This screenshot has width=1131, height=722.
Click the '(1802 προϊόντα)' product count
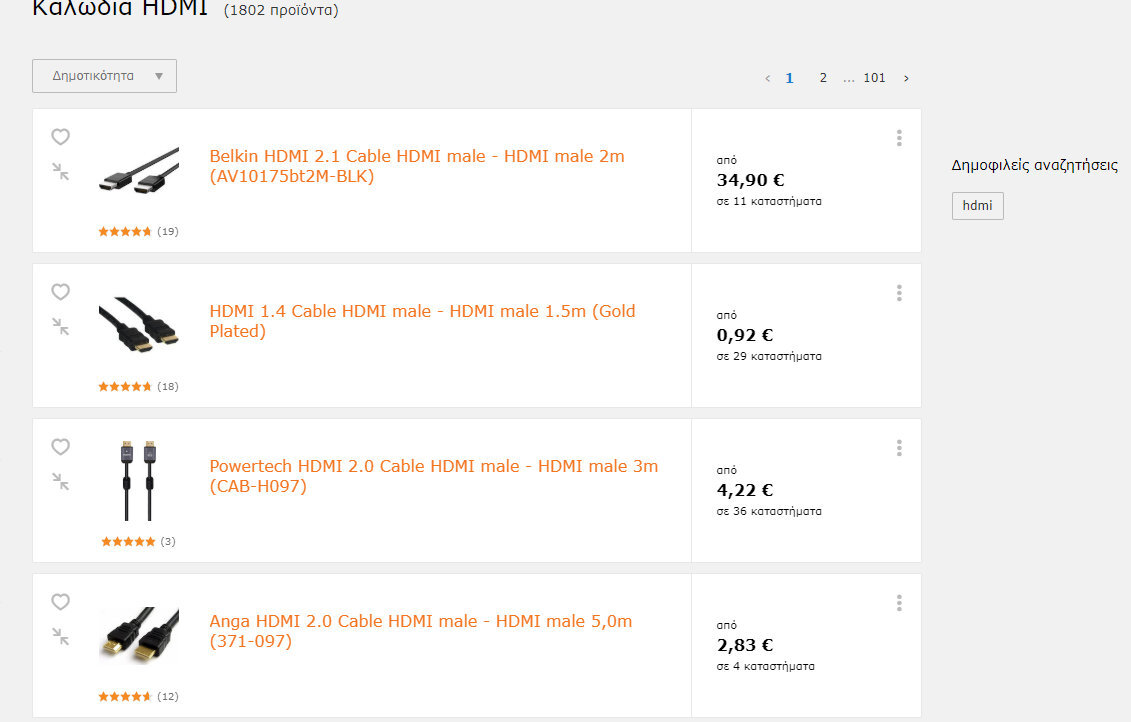(281, 10)
